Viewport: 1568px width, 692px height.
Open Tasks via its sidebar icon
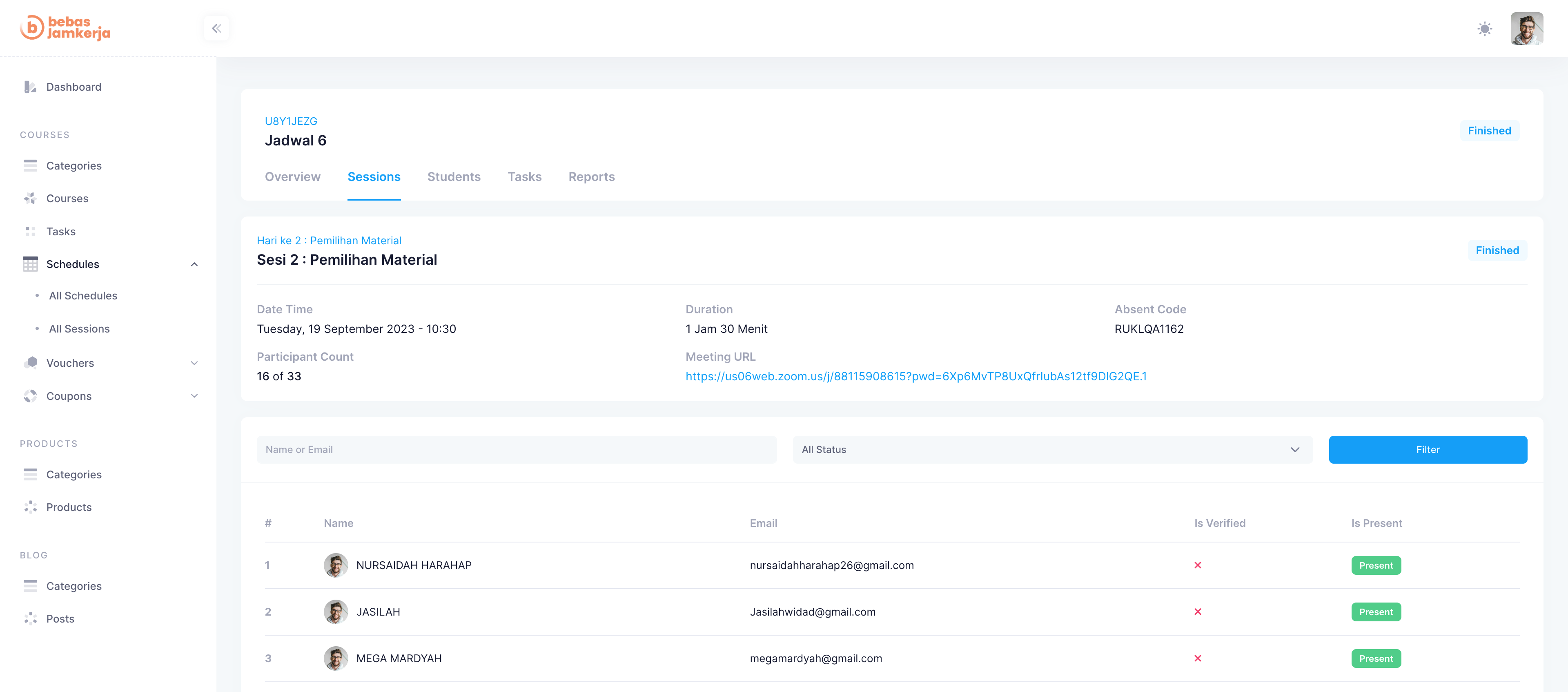(x=30, y=232)
